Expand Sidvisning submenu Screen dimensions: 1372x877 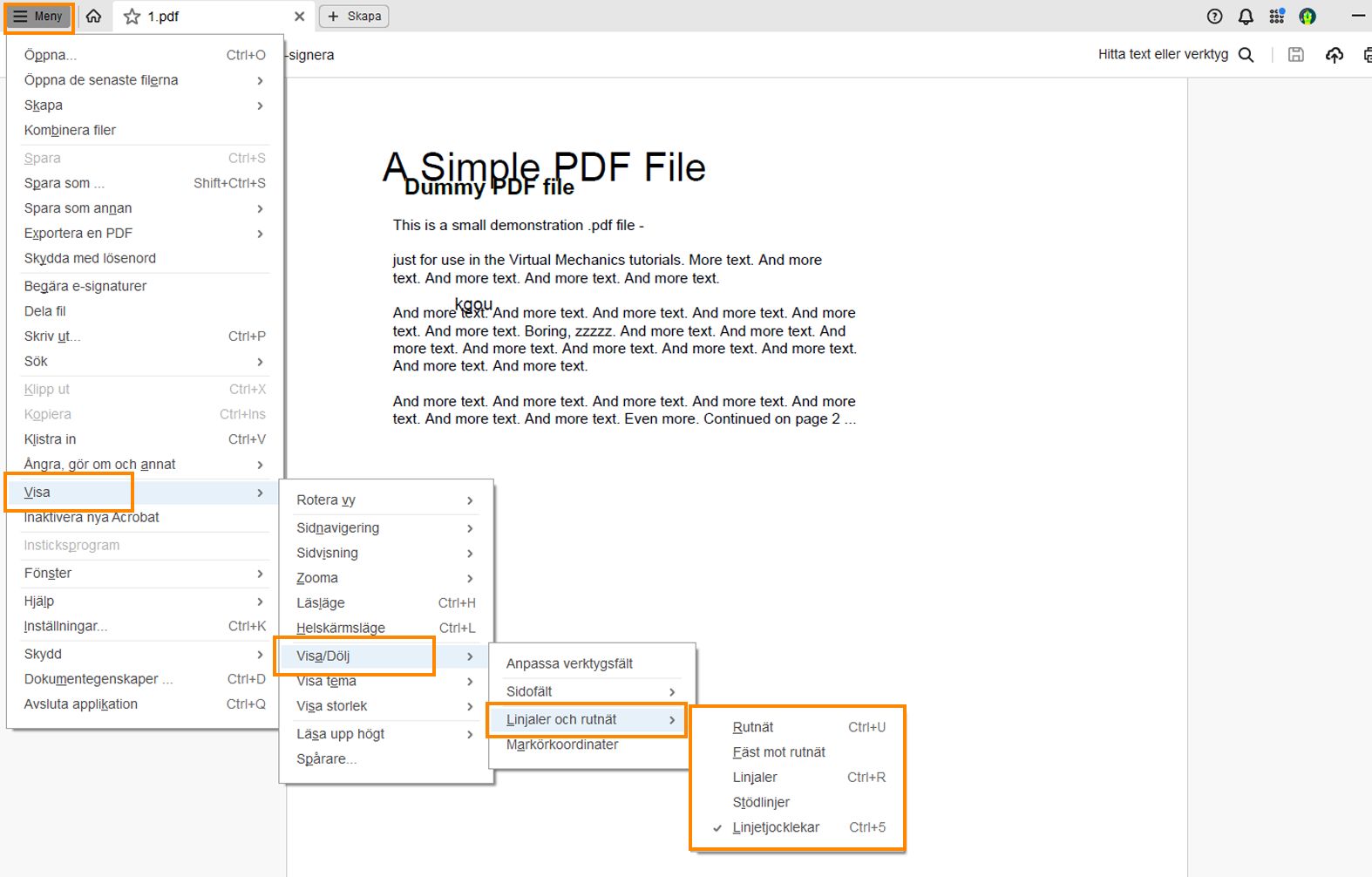pos(386,554)
